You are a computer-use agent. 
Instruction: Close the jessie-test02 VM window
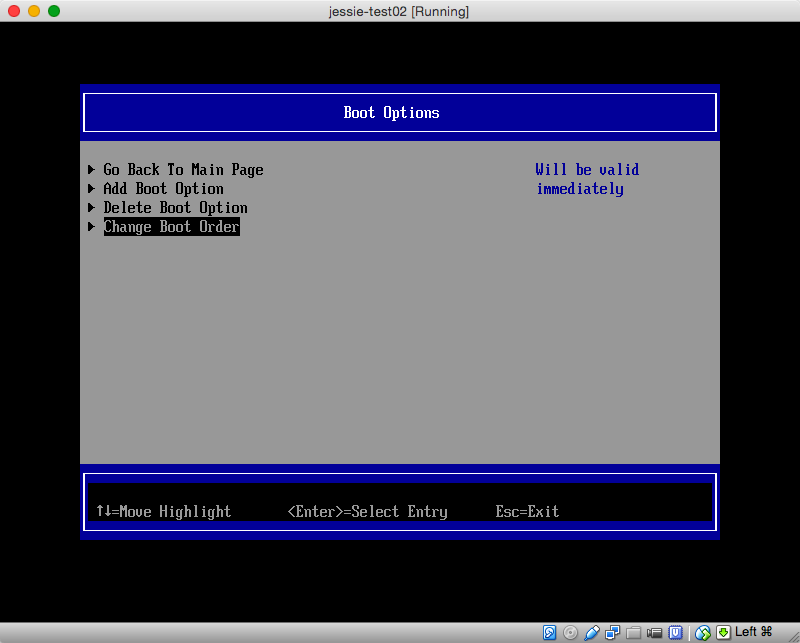click(x=14, y=11)
